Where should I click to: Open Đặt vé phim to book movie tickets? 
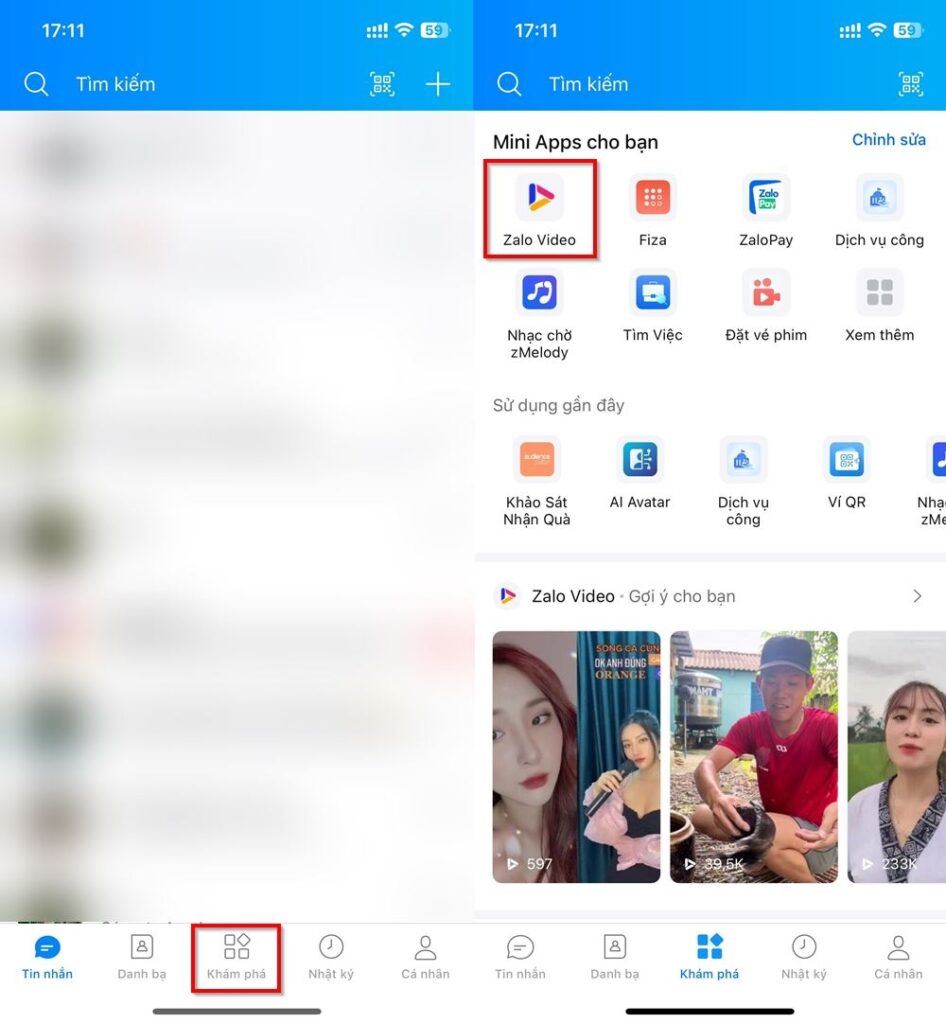765,292
